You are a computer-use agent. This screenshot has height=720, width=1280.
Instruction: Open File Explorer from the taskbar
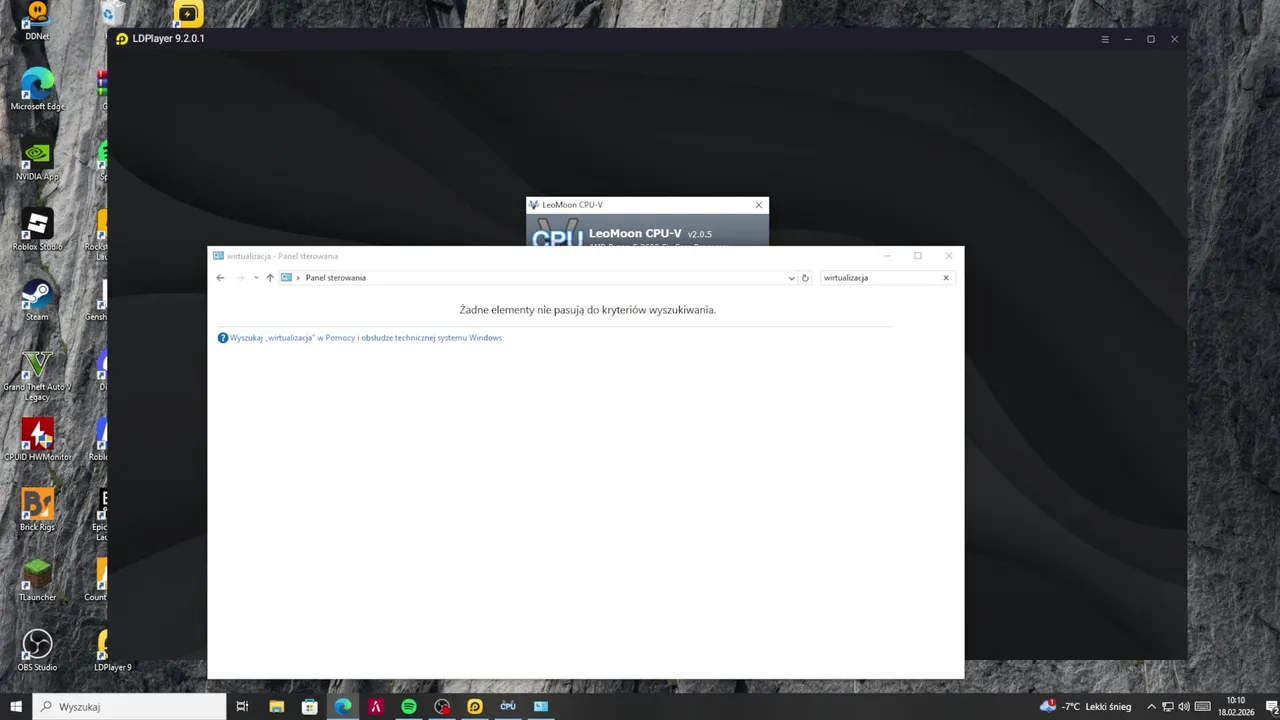click(x=277, y=706)
